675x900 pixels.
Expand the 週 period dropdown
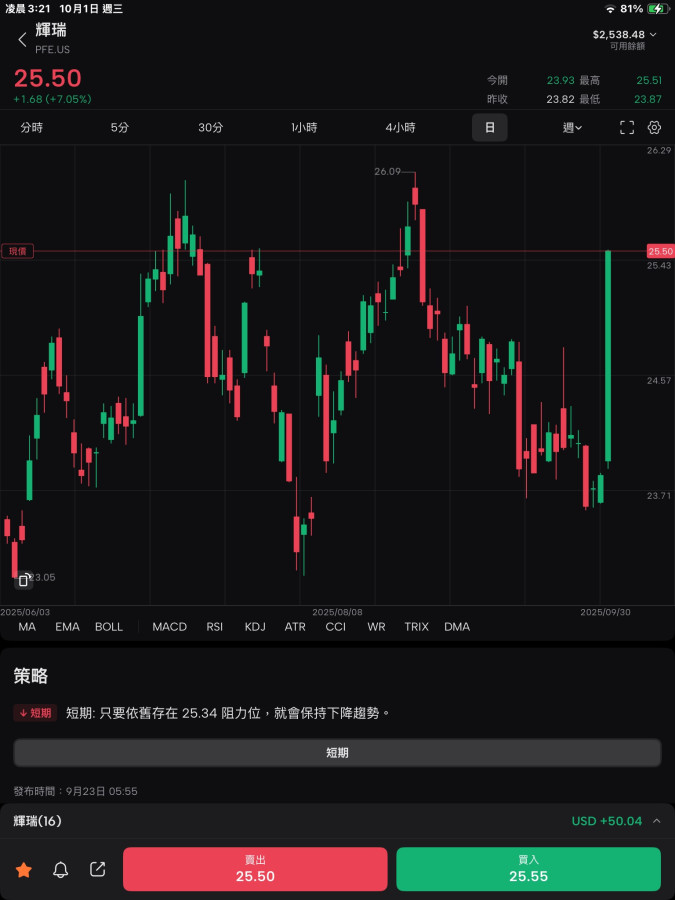[x=572, y=128]
